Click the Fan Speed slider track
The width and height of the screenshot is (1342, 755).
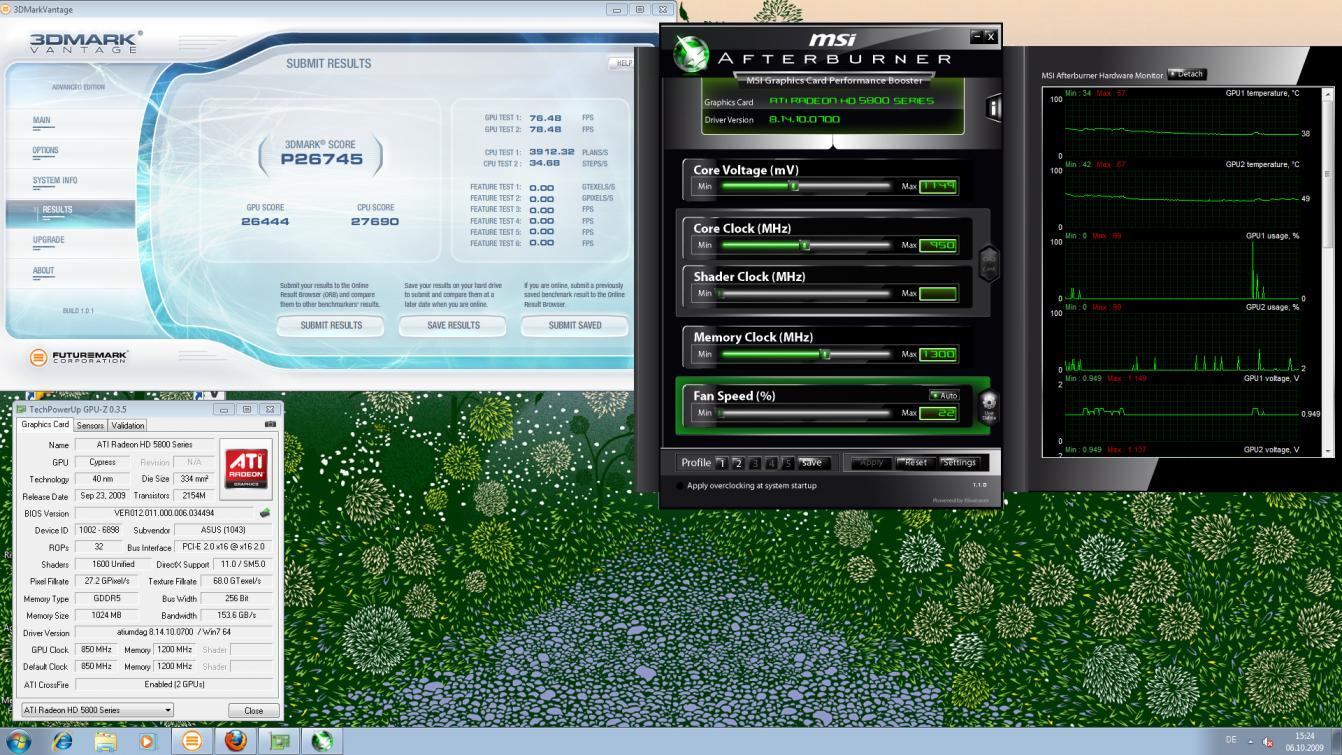point(804,412)
